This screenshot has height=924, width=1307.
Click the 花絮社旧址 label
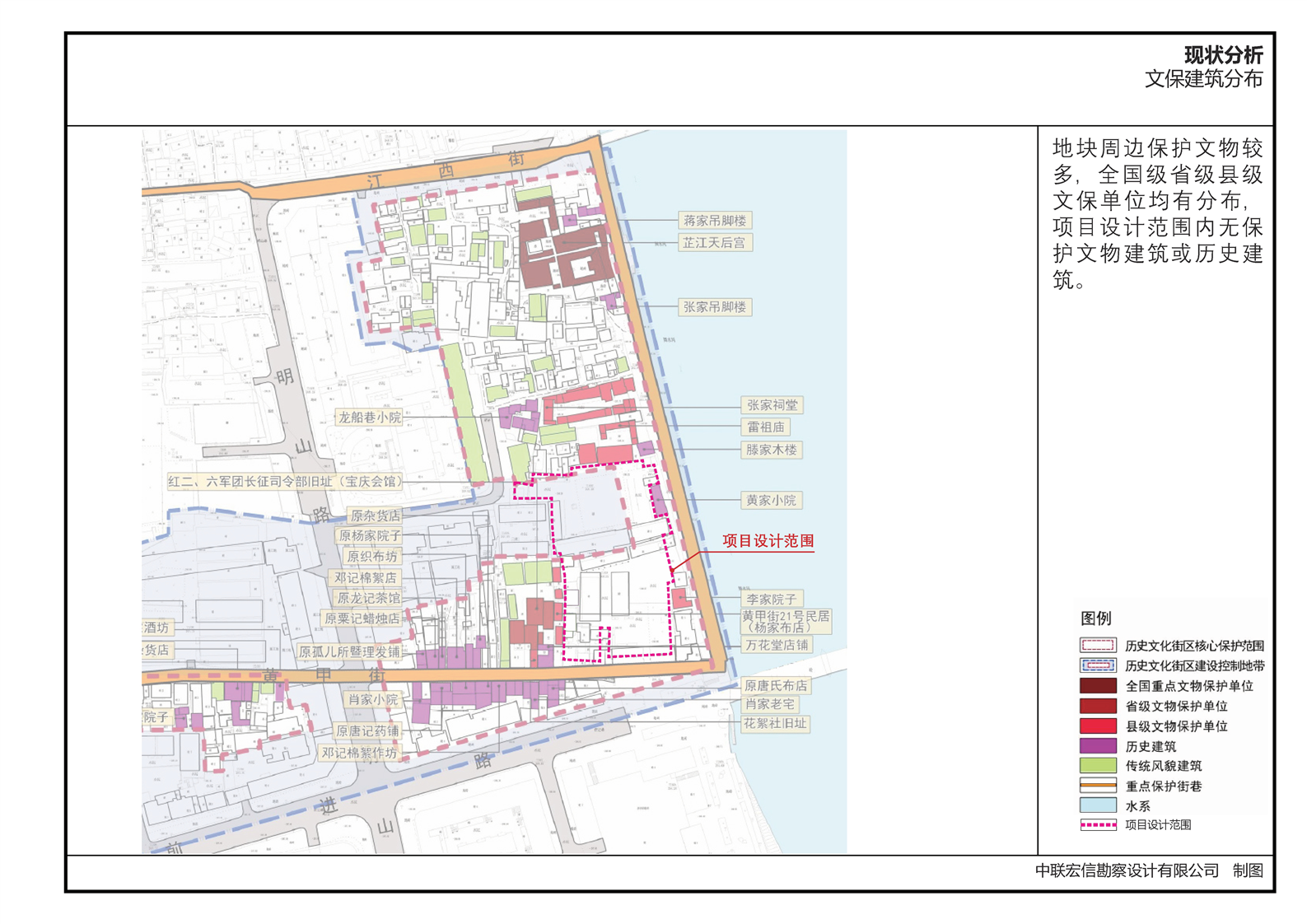(775, 724)
